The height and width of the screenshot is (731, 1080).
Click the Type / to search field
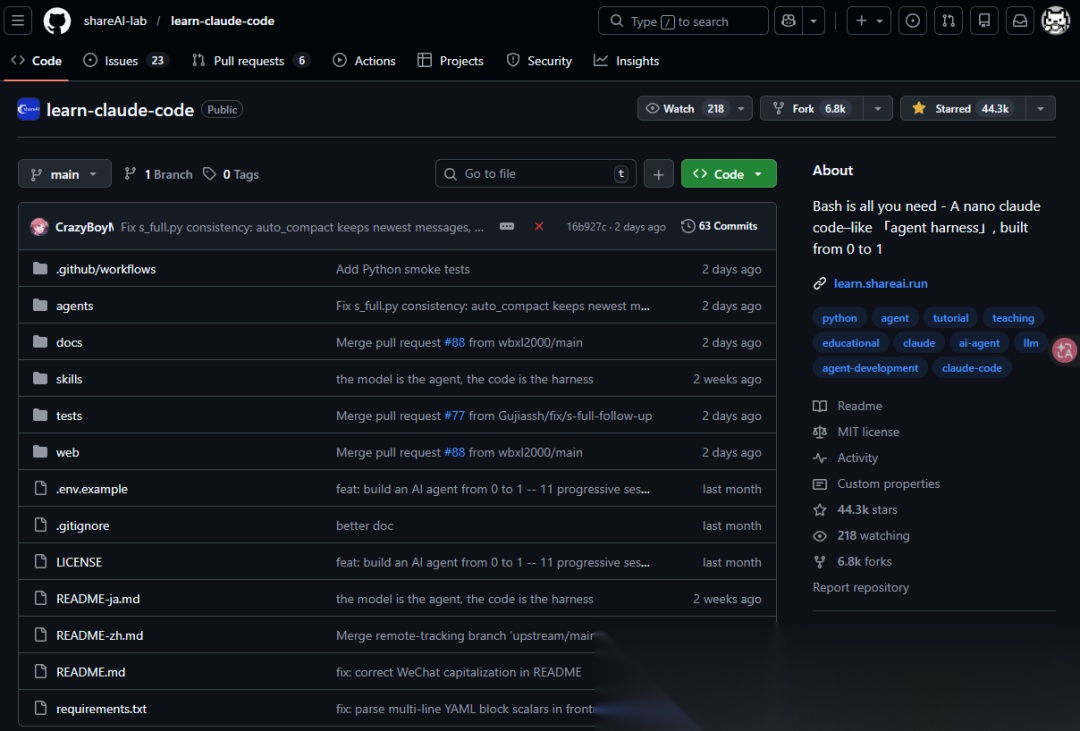coord(683,21)
